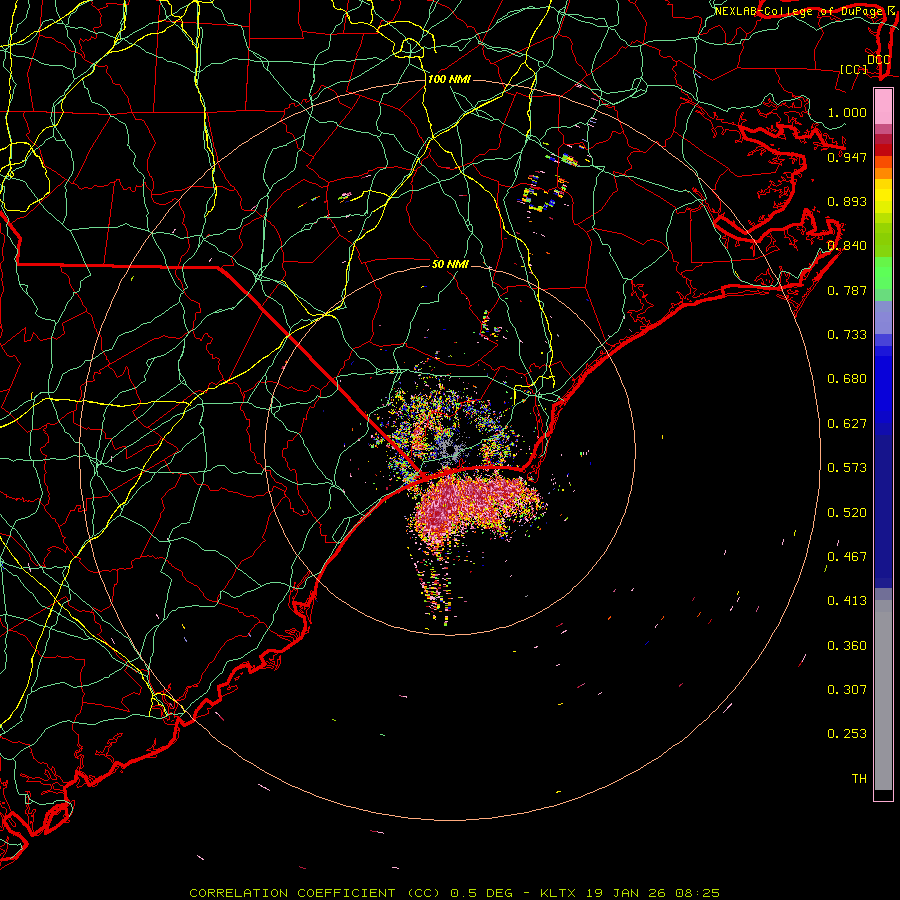
Task: Select the red swatch near 0.947
Action: coord(883,150)
